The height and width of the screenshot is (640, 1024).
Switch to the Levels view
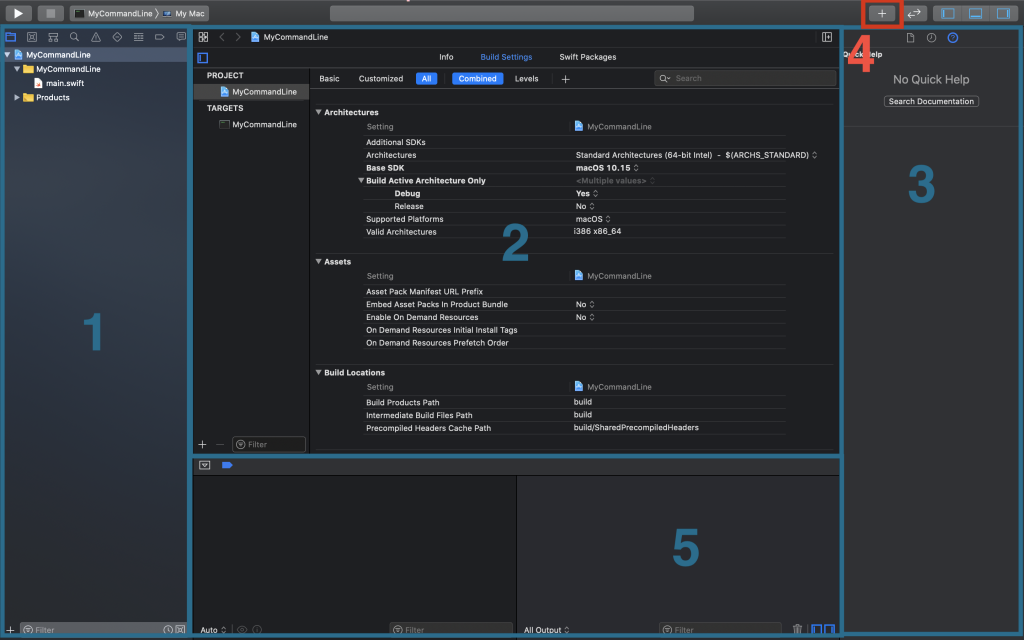click(526, 78)
